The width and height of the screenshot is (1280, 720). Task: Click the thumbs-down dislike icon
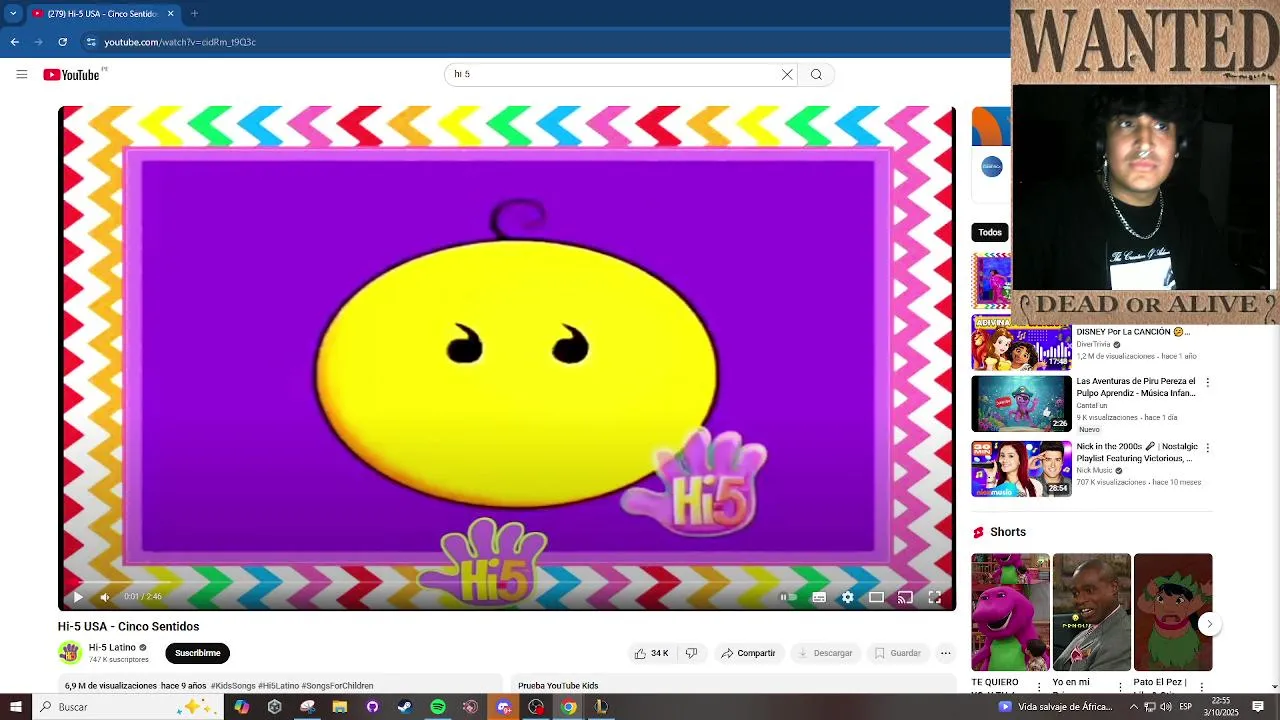[x=691, y=653]
